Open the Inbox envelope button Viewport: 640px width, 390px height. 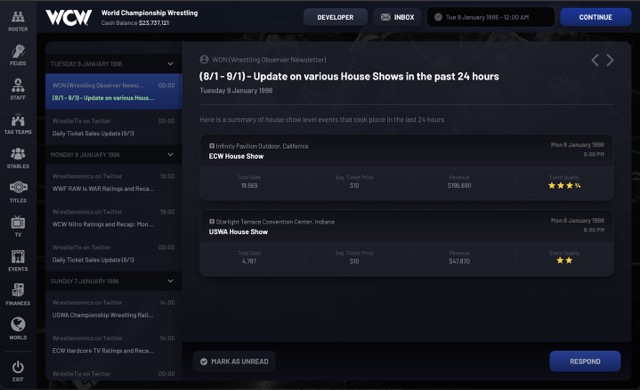pos(397,17)
